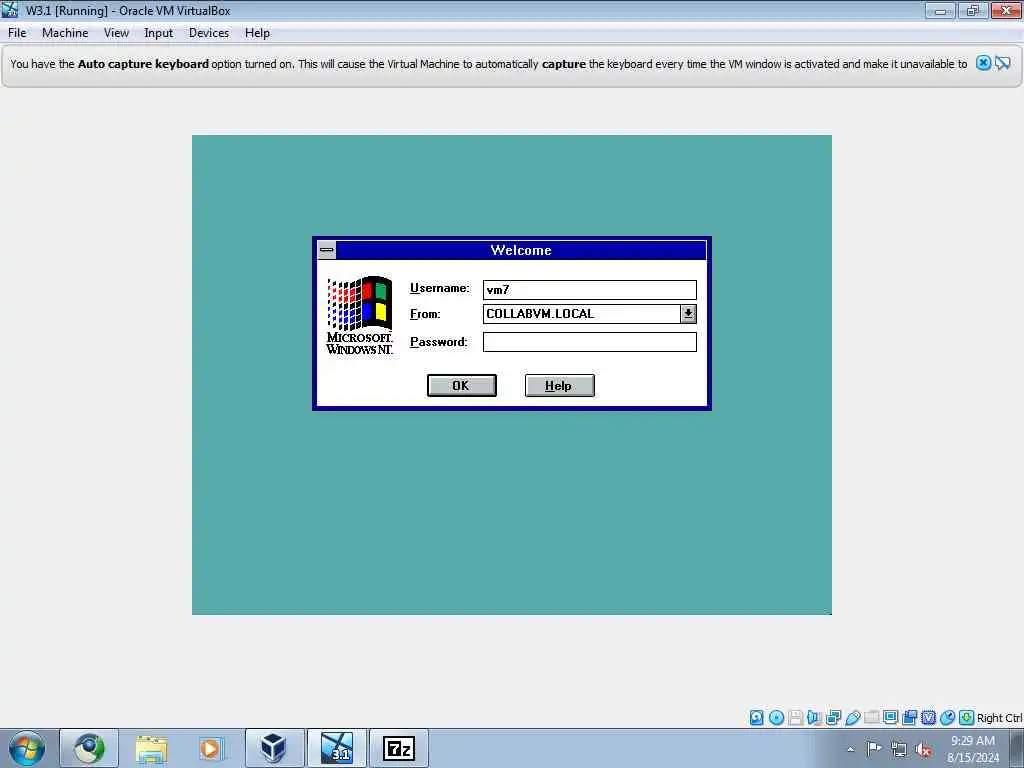Viewport: 1024px width, 768px height.
Task: Click the audio status icon in VirtualBox
Action: coord(814,718)
